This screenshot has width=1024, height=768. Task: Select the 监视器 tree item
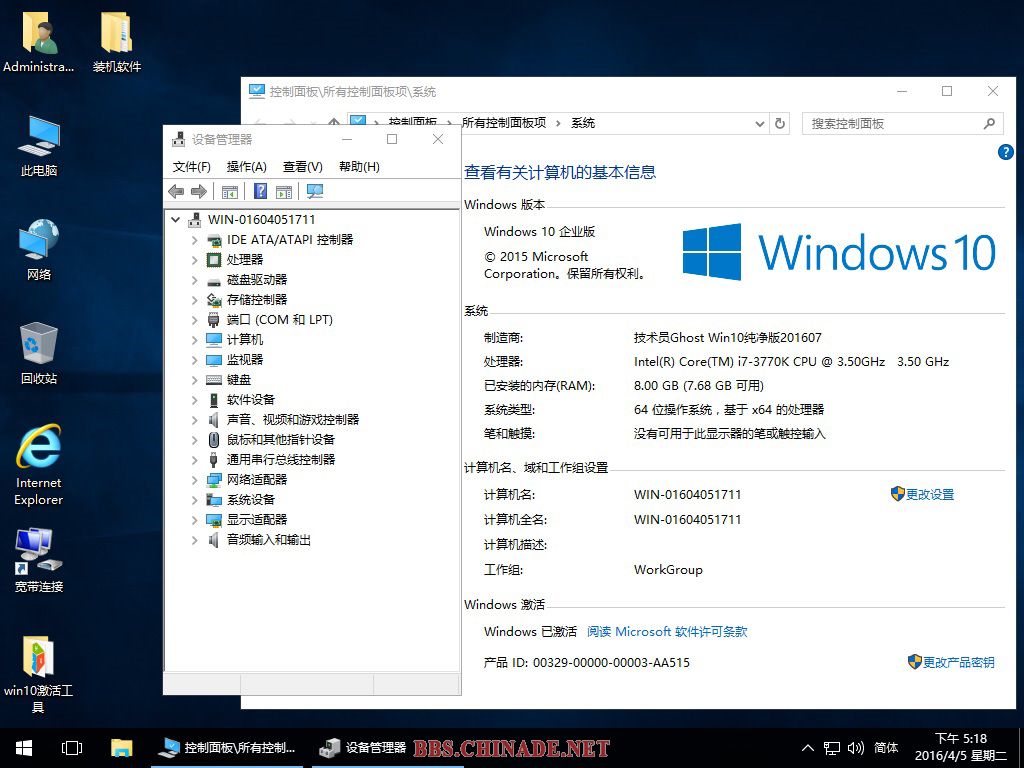pyautogui.click(x=245, y=360)
